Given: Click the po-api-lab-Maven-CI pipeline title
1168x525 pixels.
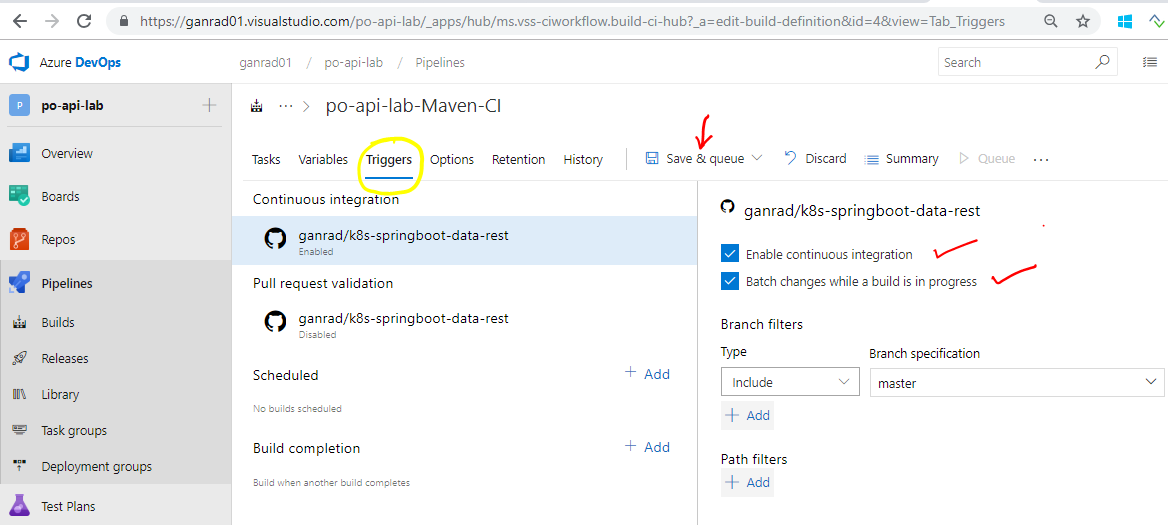Looking at the screenshot, I should click(413, 106).
